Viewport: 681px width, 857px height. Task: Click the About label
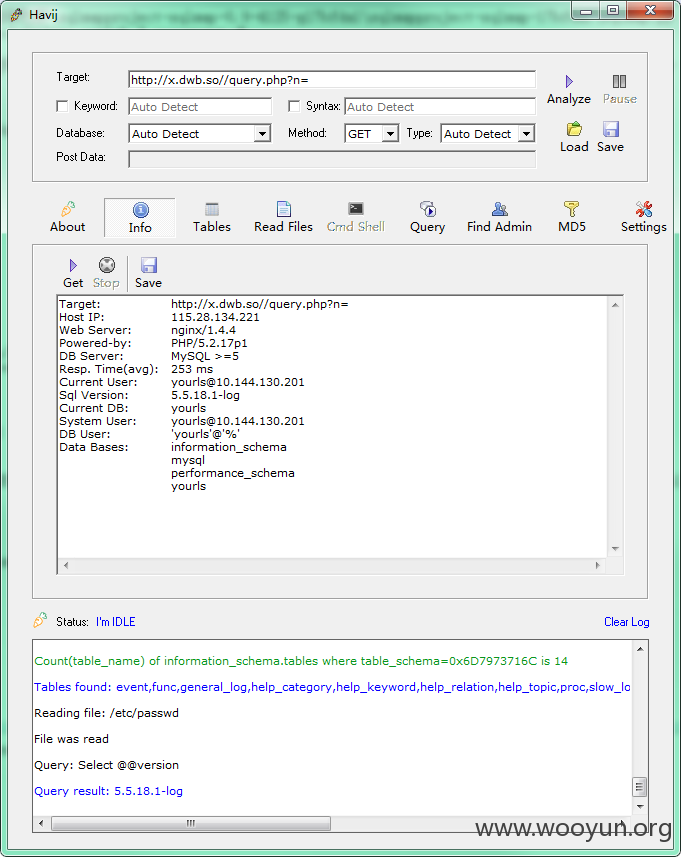[68, 227]
